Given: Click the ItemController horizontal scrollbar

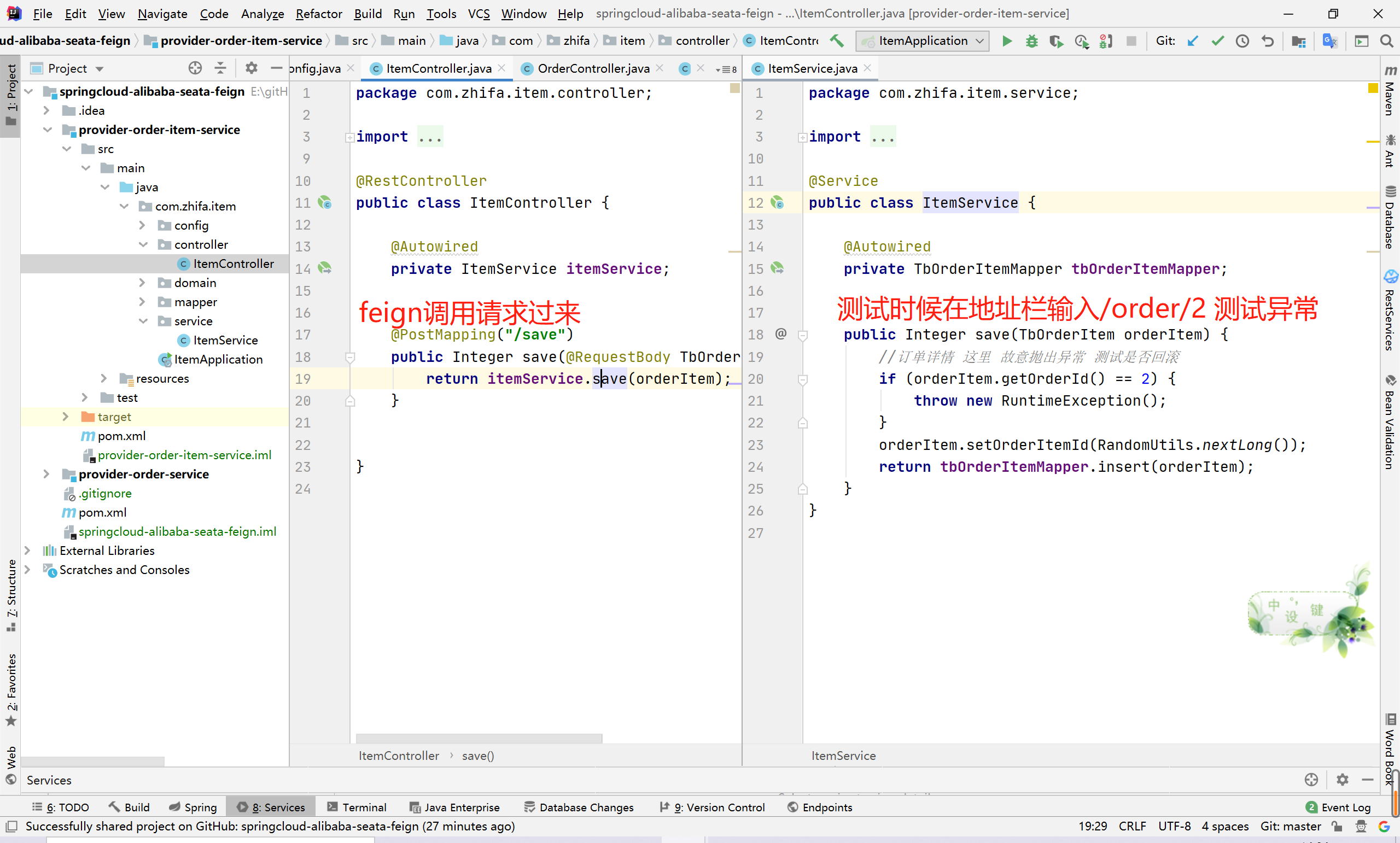Looking at the screenshot, I should 479,738.
